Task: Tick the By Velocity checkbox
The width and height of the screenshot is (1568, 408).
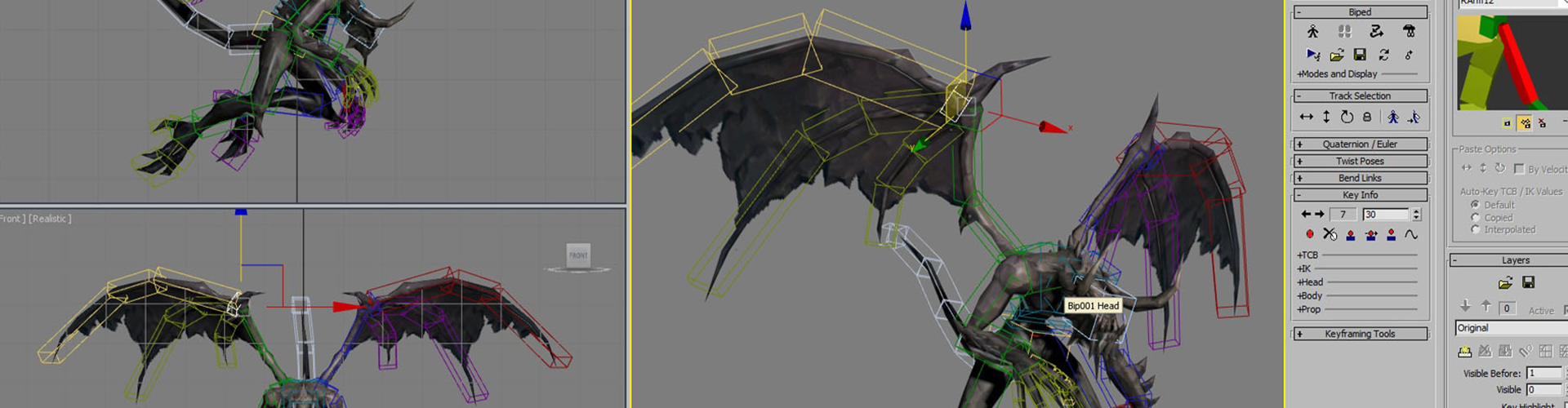Action: [1519, 169]
